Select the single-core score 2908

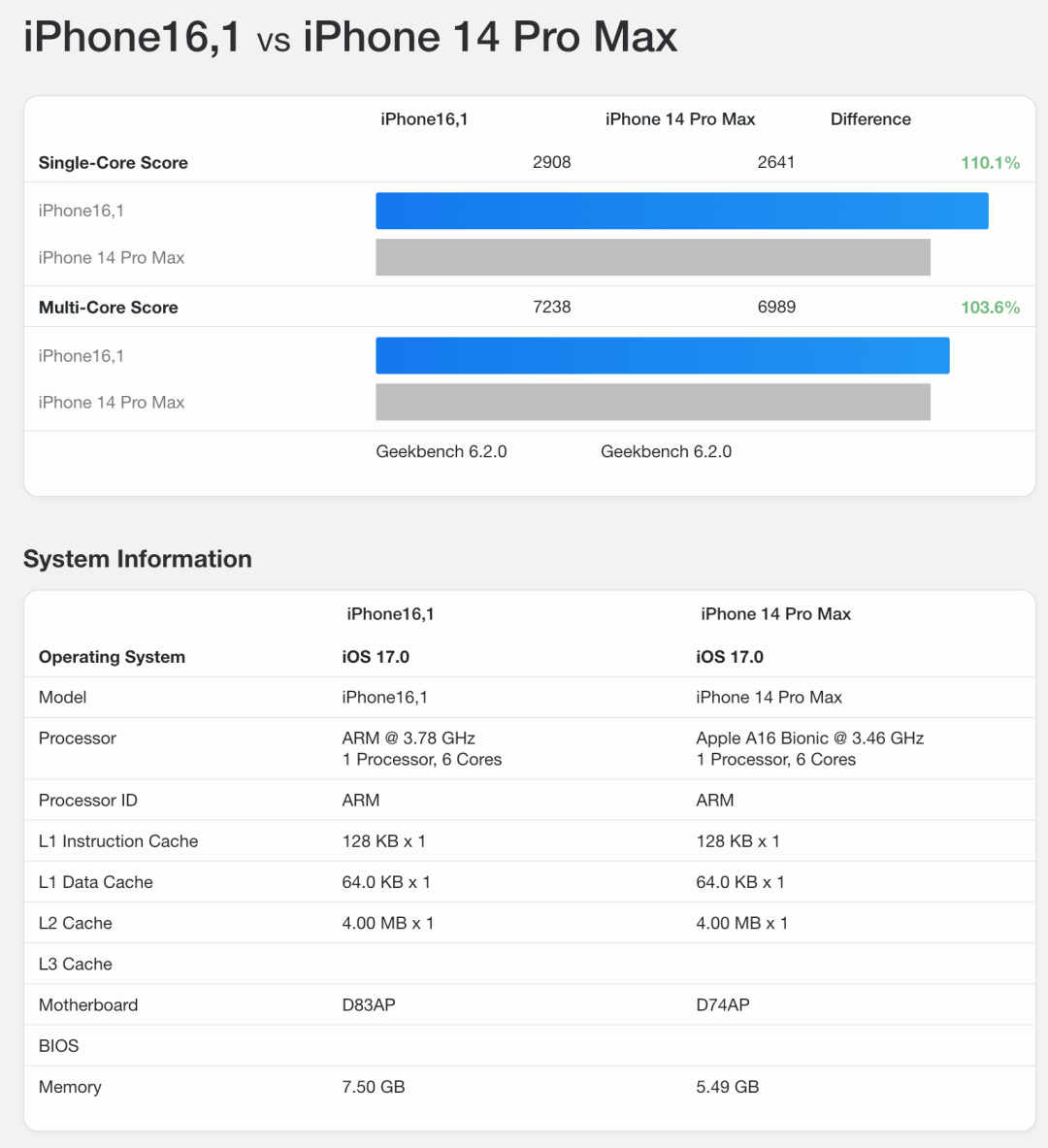pyautogui.click(x=551, y=162)
